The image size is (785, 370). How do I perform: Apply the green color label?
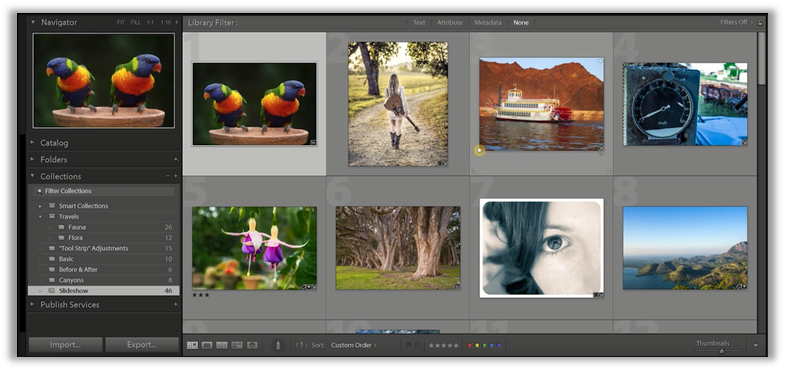pos(484,345)
